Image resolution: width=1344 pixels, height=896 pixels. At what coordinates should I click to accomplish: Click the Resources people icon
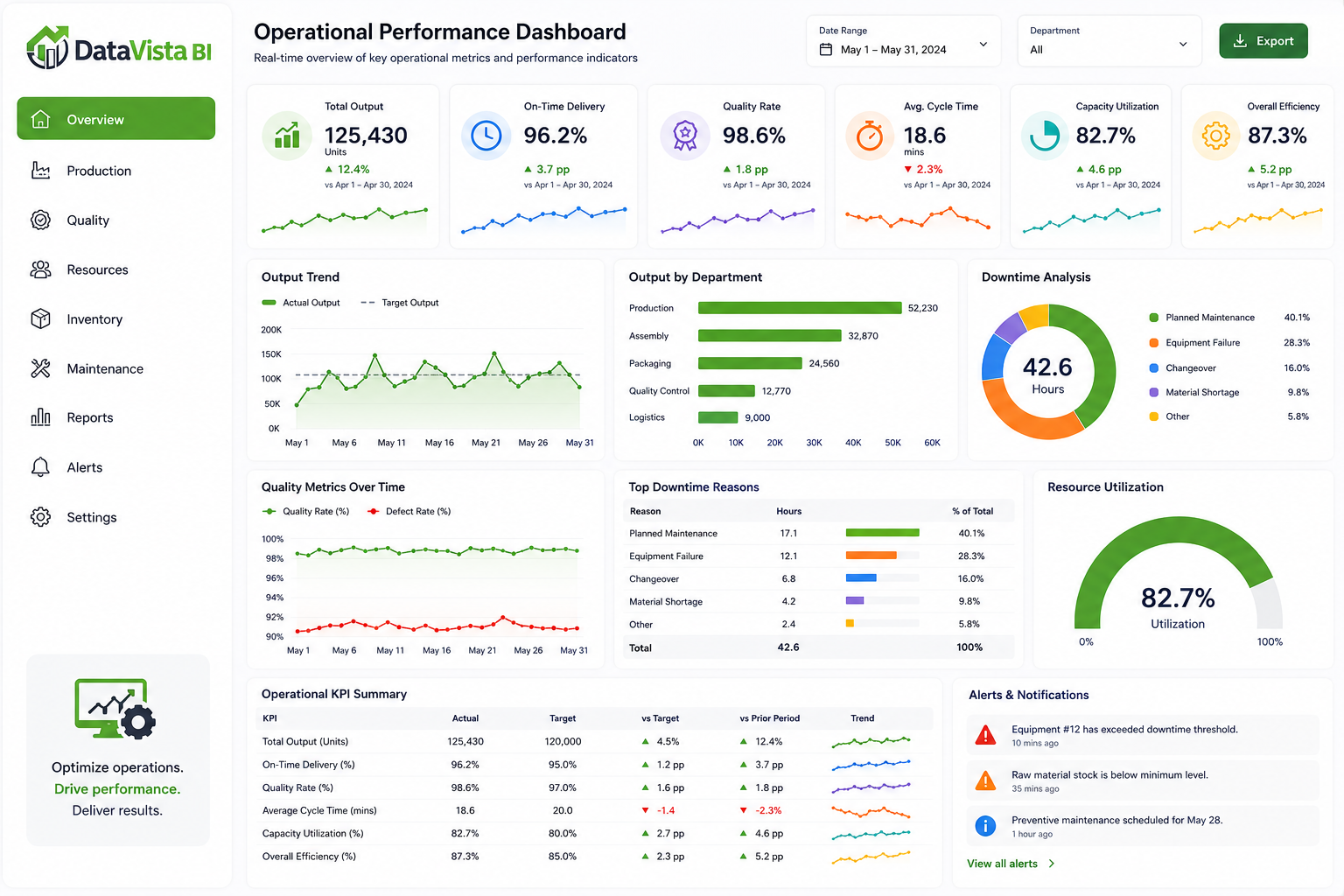click(x=40, y=269)
